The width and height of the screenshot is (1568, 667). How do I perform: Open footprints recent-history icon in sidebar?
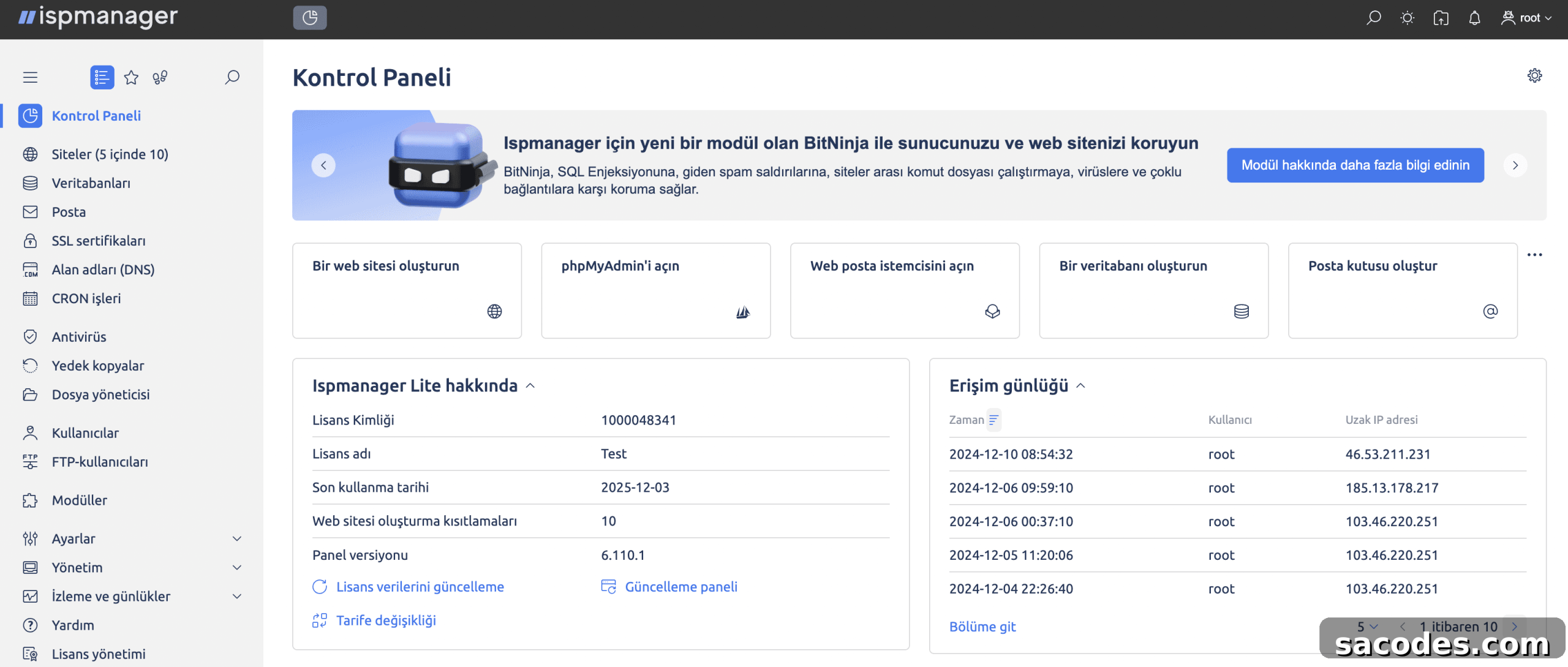pos(160,77)
